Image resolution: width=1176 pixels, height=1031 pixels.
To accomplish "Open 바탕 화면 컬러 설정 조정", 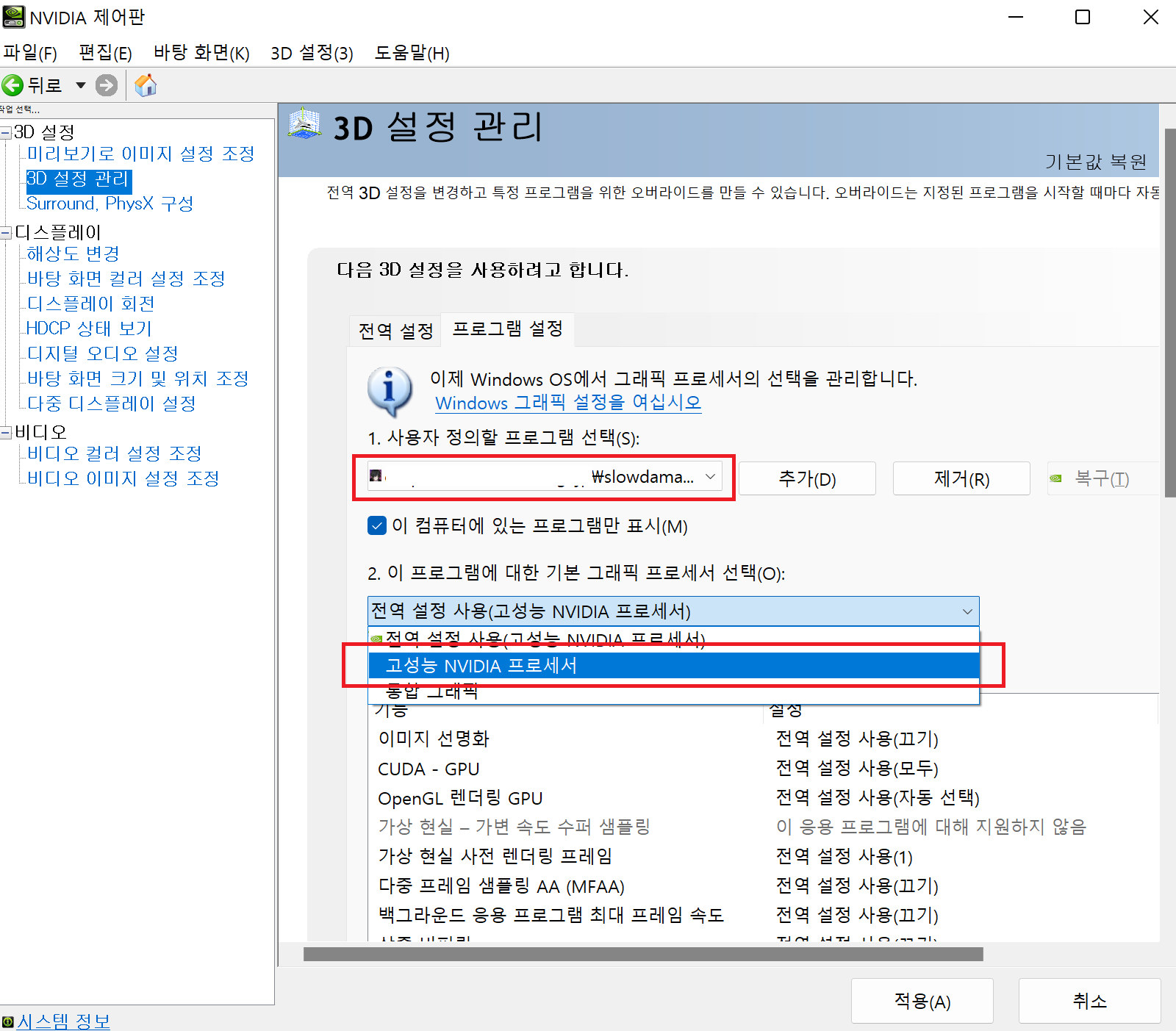I will (x=126, y=279).
